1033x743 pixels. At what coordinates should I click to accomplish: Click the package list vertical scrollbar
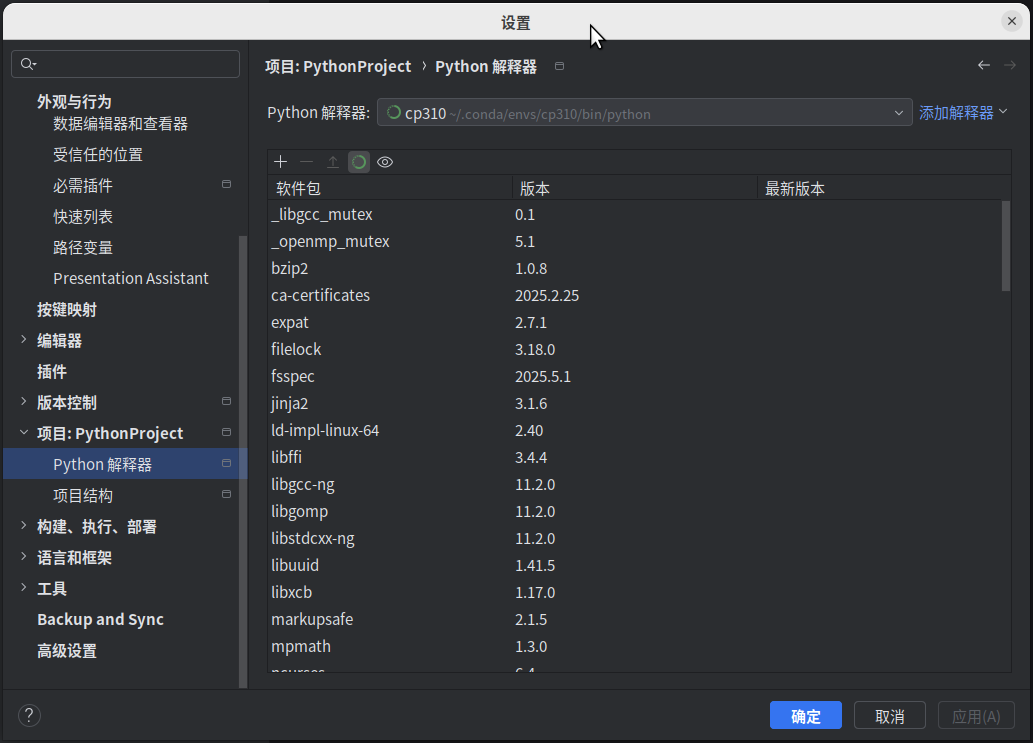click(x=1005, y=245)
